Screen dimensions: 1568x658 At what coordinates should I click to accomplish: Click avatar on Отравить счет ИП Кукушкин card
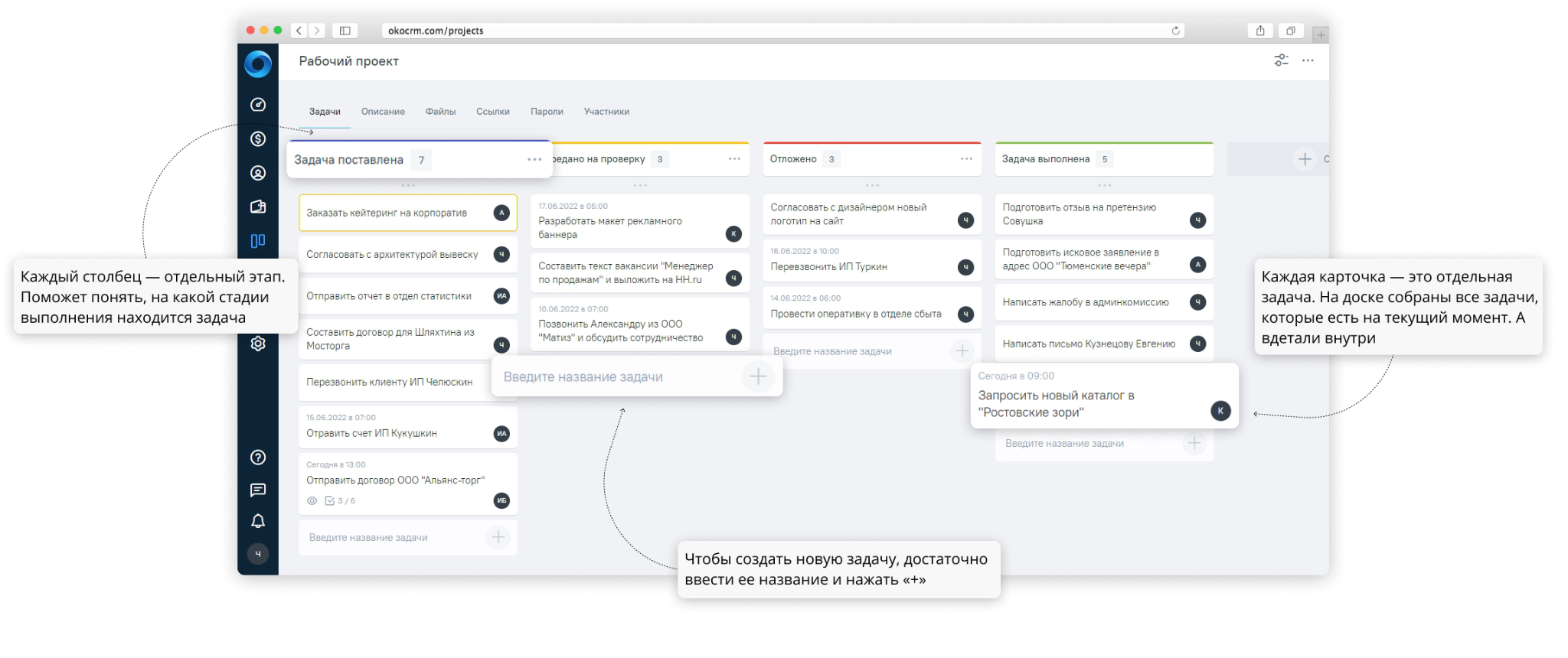pyautogui.click(x=501, y=433)
